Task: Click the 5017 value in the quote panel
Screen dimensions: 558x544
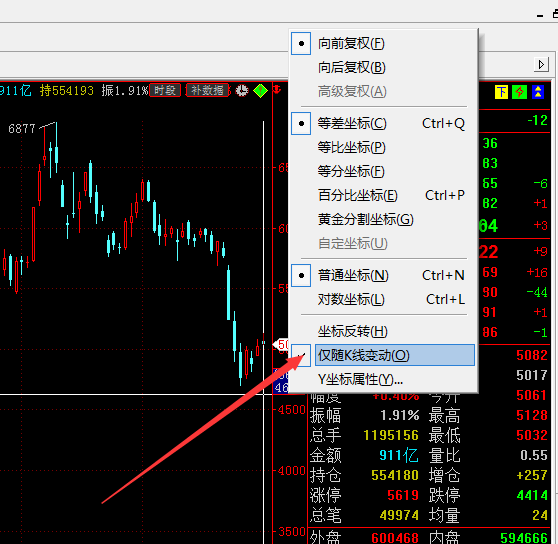Action: [532, 375]
